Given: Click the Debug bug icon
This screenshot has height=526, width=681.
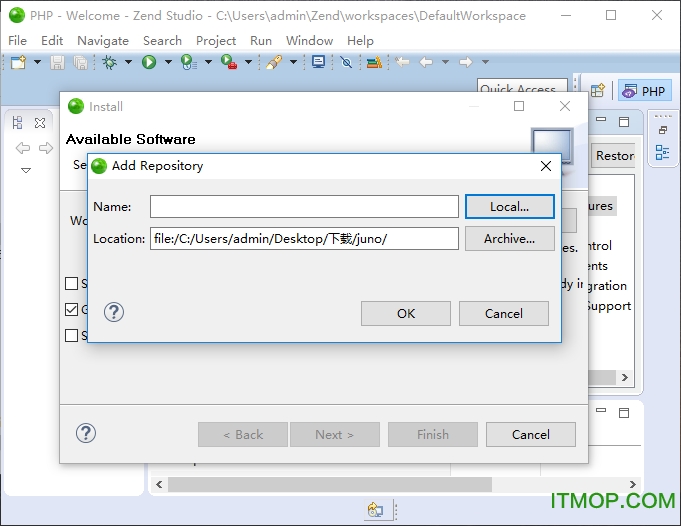Looking at the screenshot, I should coord(109,62).
